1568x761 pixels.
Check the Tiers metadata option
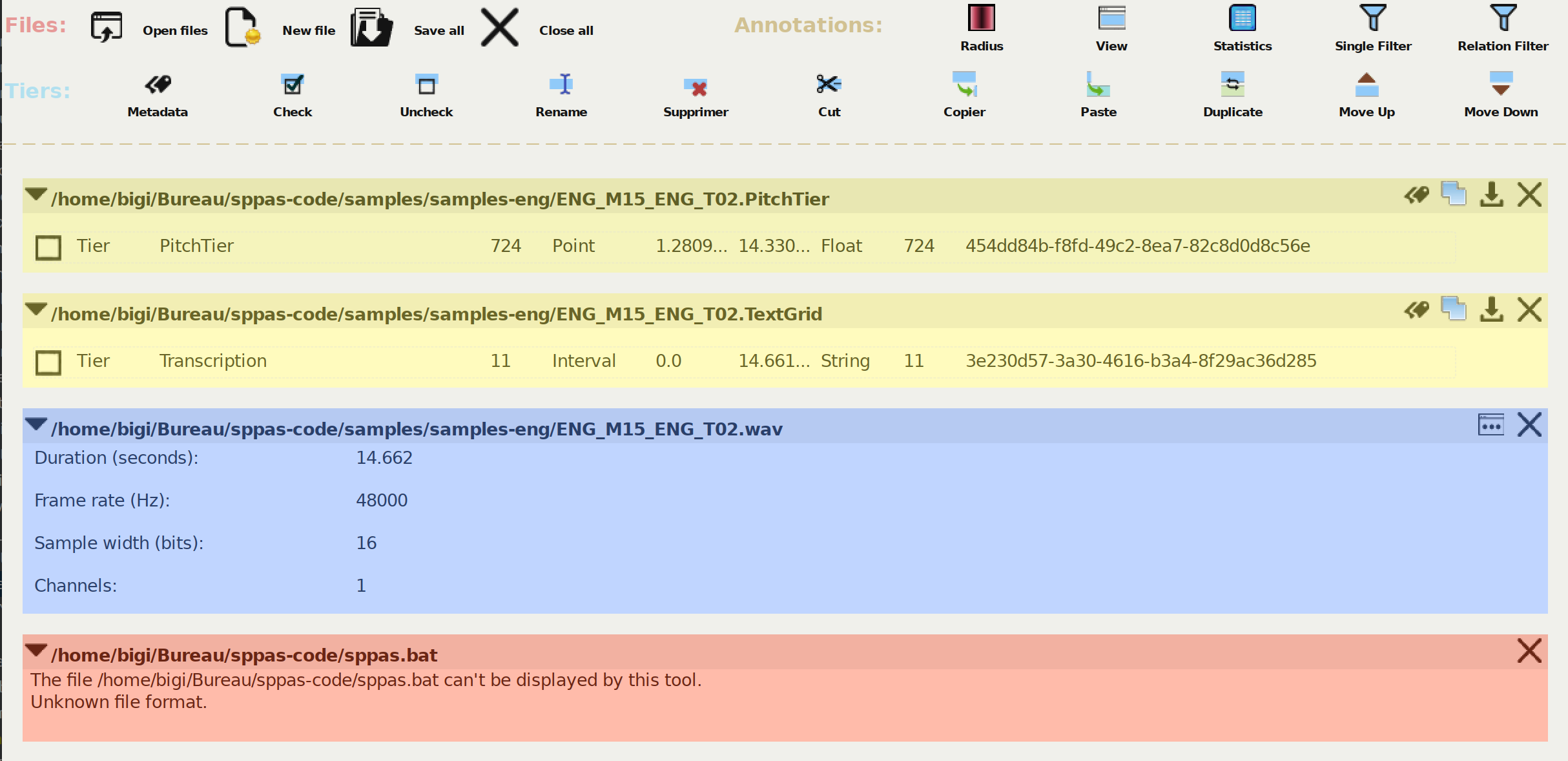tap(158, 94)
